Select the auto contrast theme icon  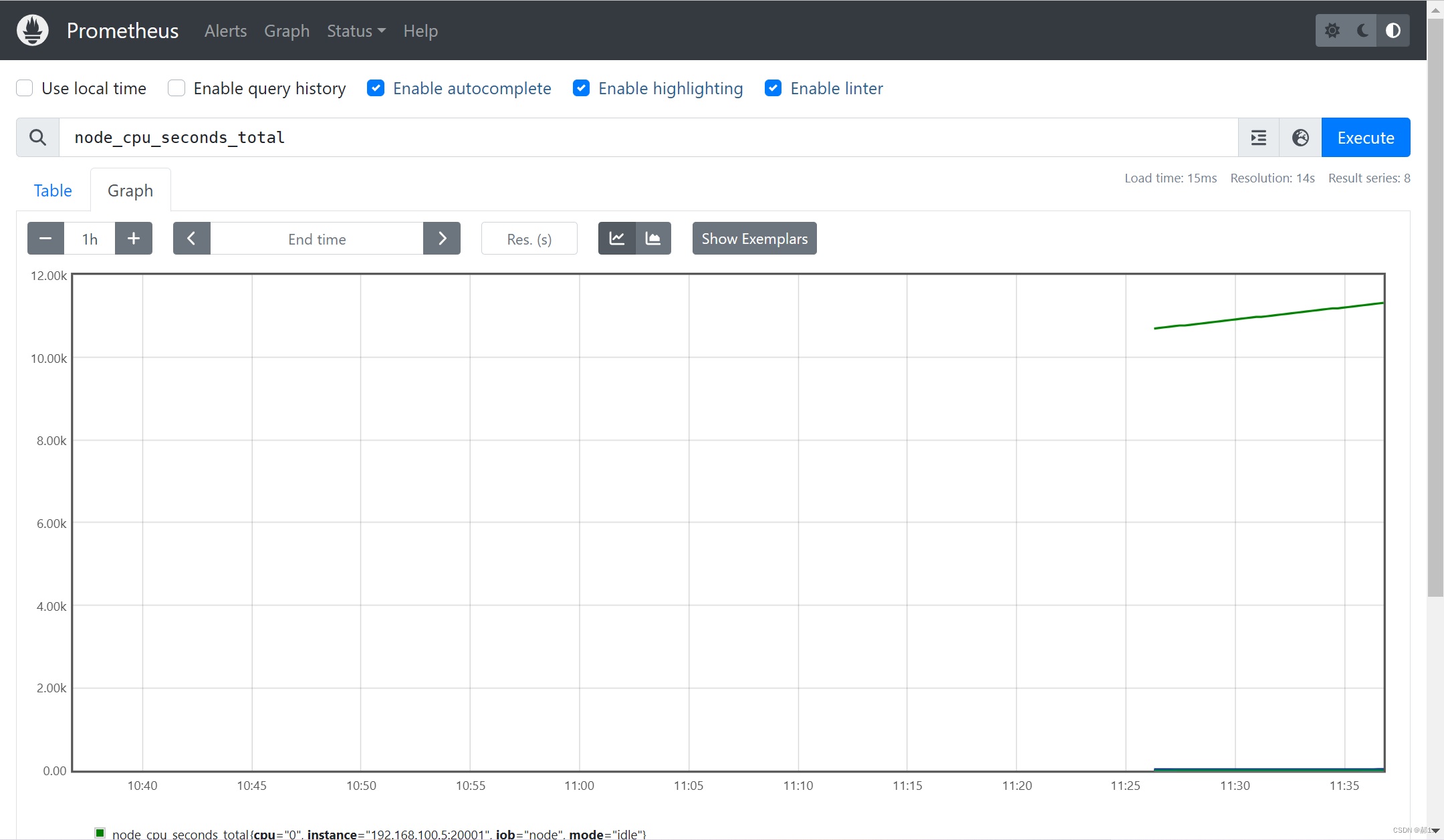(x=1393, y=30)
